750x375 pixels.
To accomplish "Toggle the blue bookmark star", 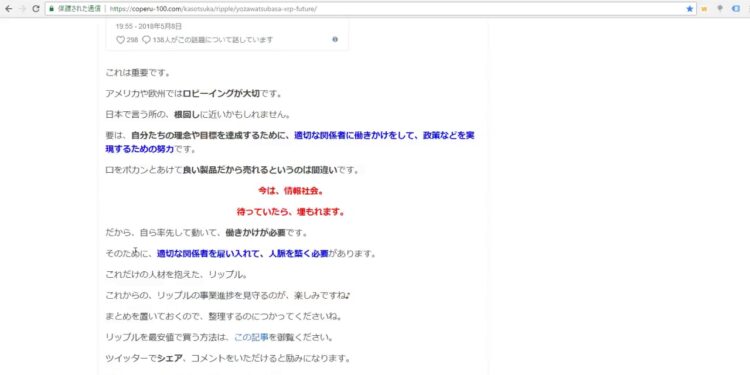I will coord(689,9).
